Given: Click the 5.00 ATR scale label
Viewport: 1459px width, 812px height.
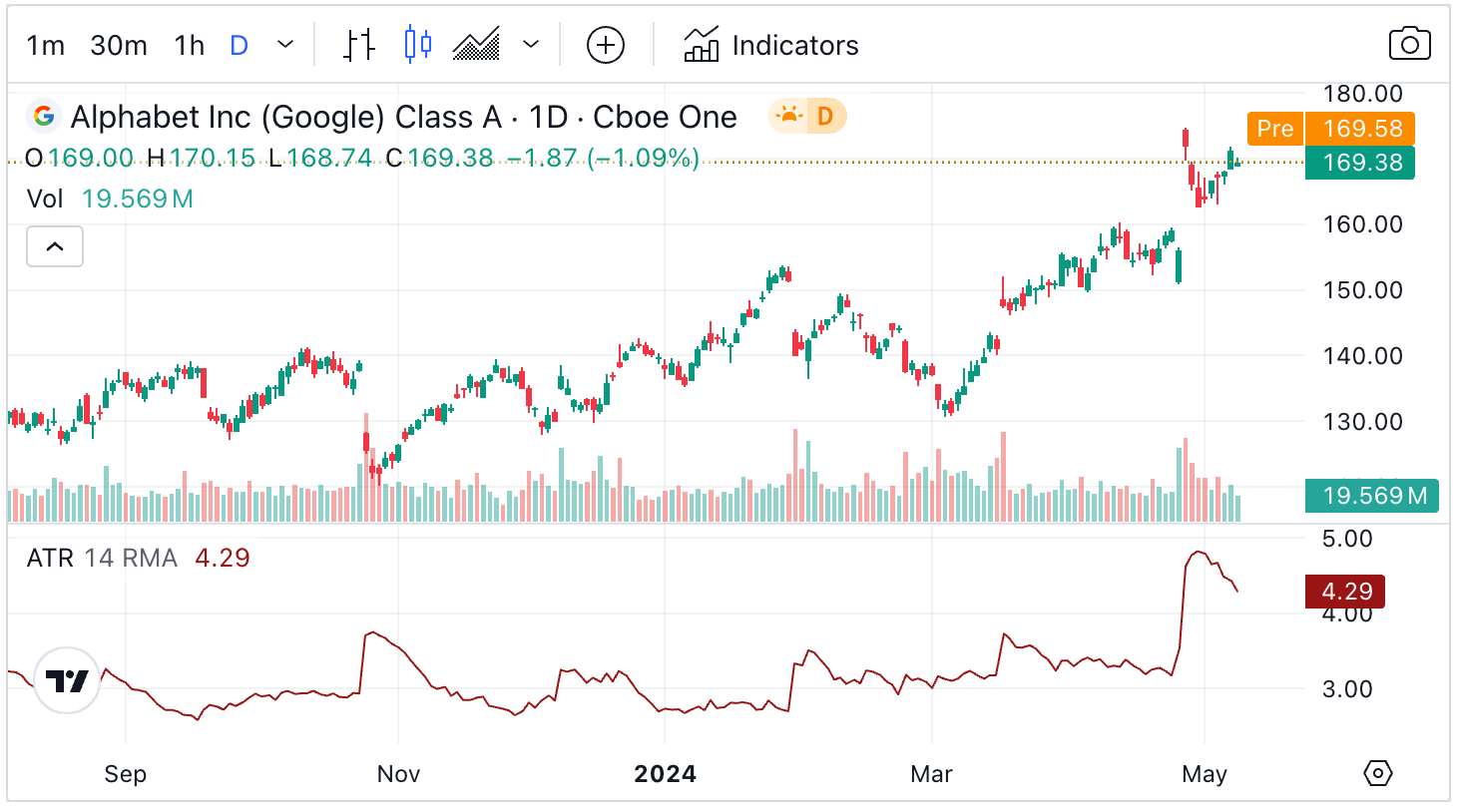Looking at the screenshot, I should tap(1347, 539).
